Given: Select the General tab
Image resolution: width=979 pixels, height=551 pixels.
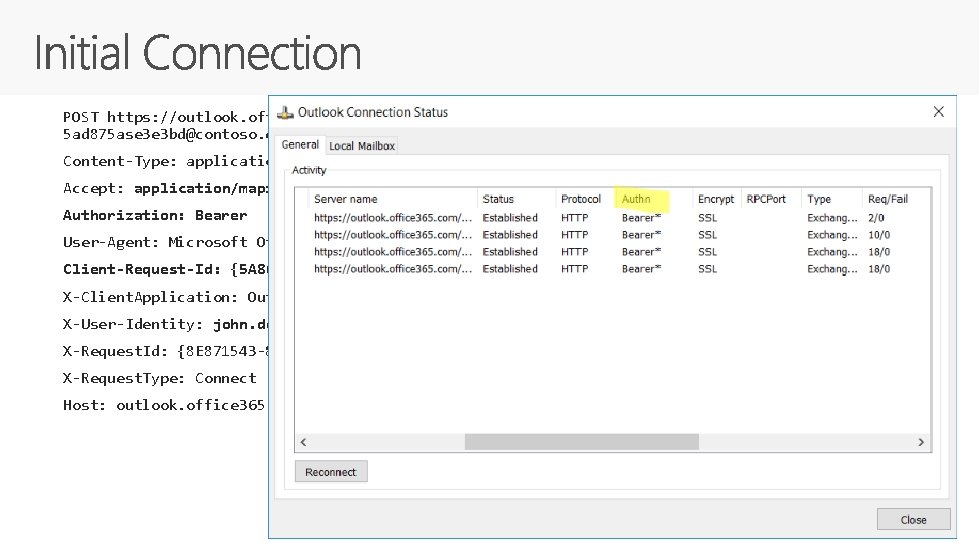Looking at the screenshot, I should (300, 145).
